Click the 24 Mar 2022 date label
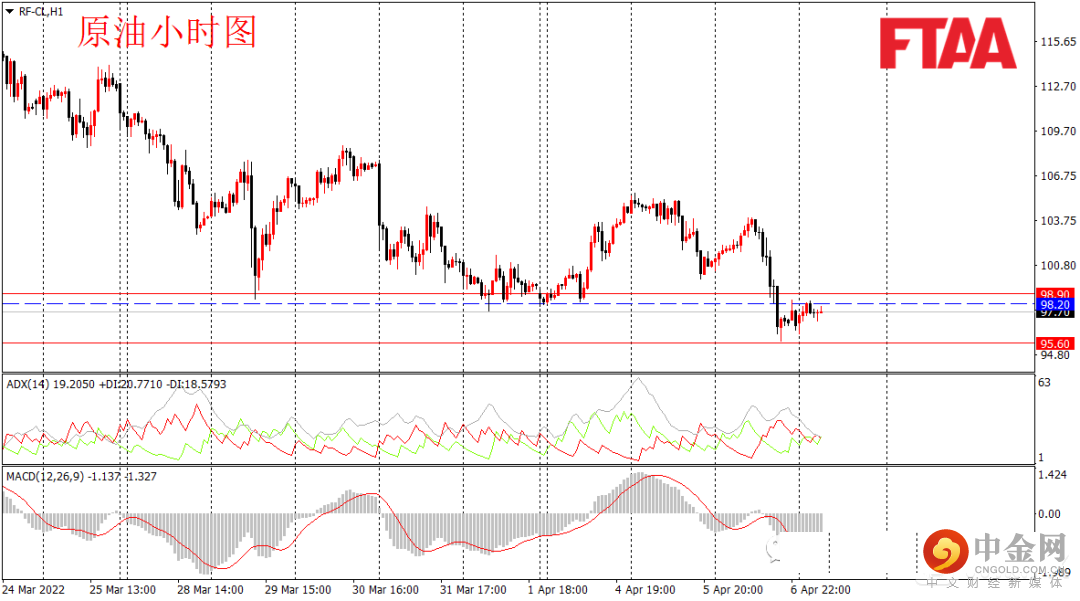Image resolution: width=1080 pixels, height=601 pixels. pos(34,590)
